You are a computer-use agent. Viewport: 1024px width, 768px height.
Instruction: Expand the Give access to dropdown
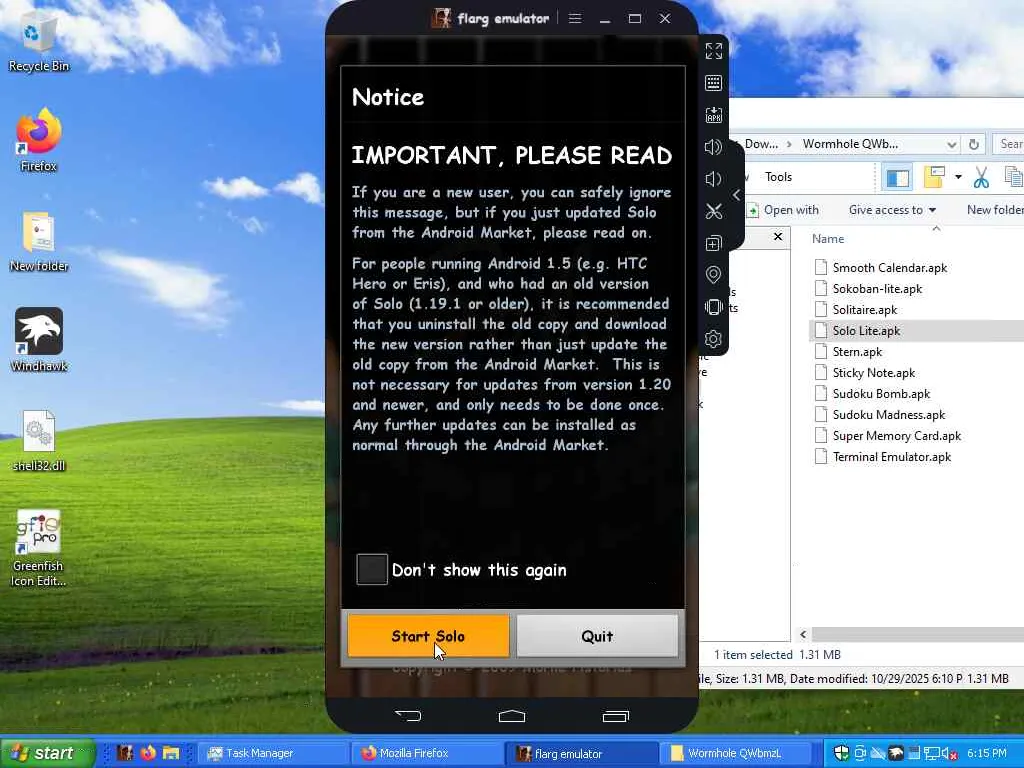(892, 210)
